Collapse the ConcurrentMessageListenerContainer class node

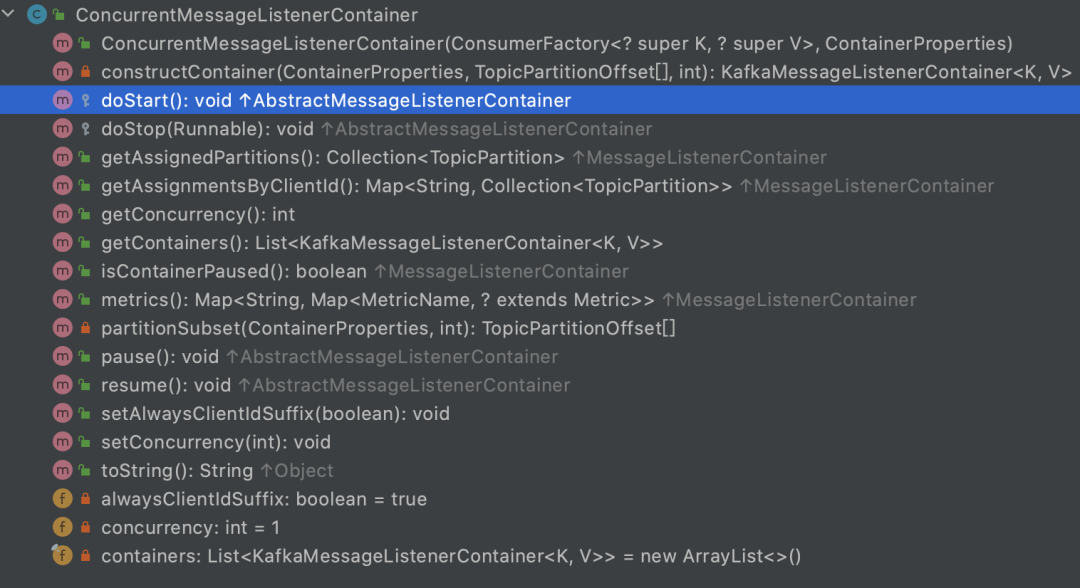tap(11, 15)
